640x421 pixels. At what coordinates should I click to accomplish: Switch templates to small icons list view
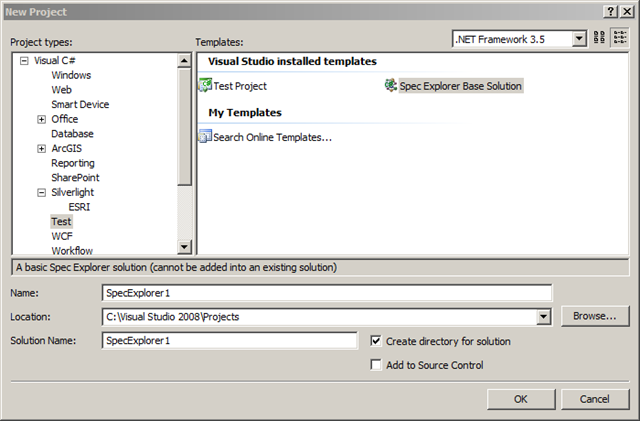pyautogui.click(x=620, y=37)
